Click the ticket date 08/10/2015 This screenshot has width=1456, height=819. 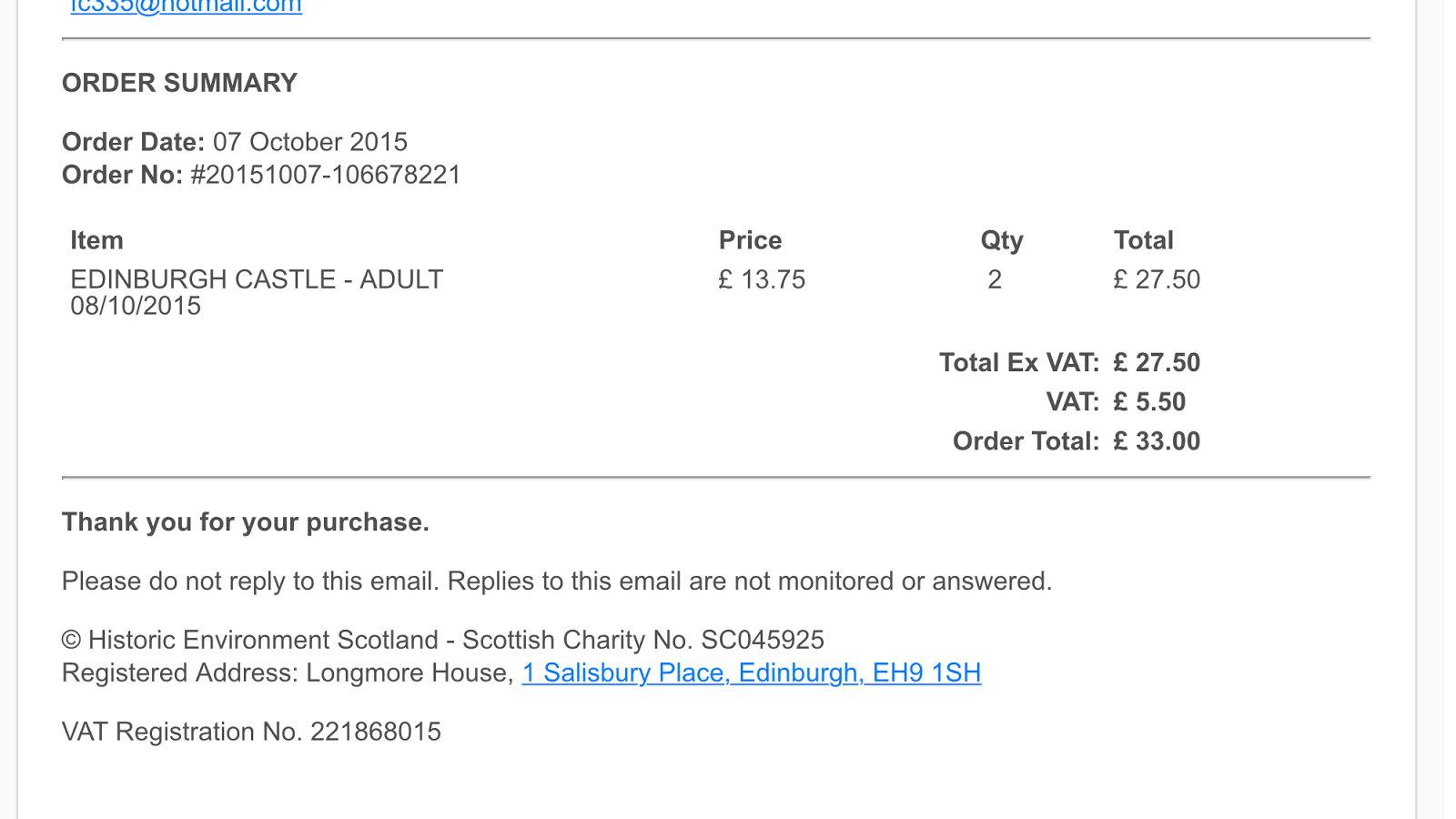[136, 306]
